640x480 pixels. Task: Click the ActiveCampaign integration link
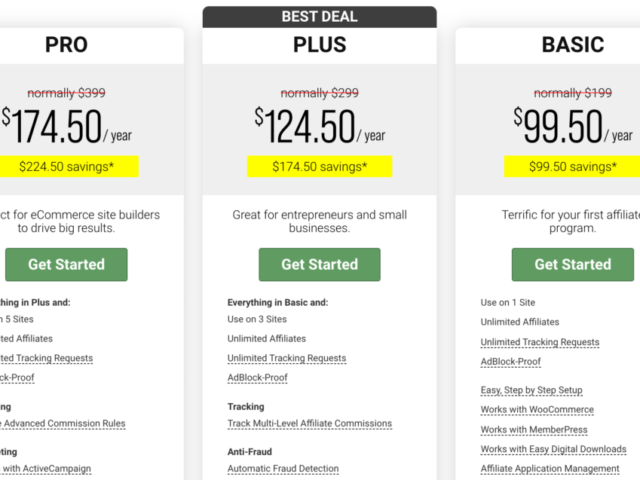(50, 469)
